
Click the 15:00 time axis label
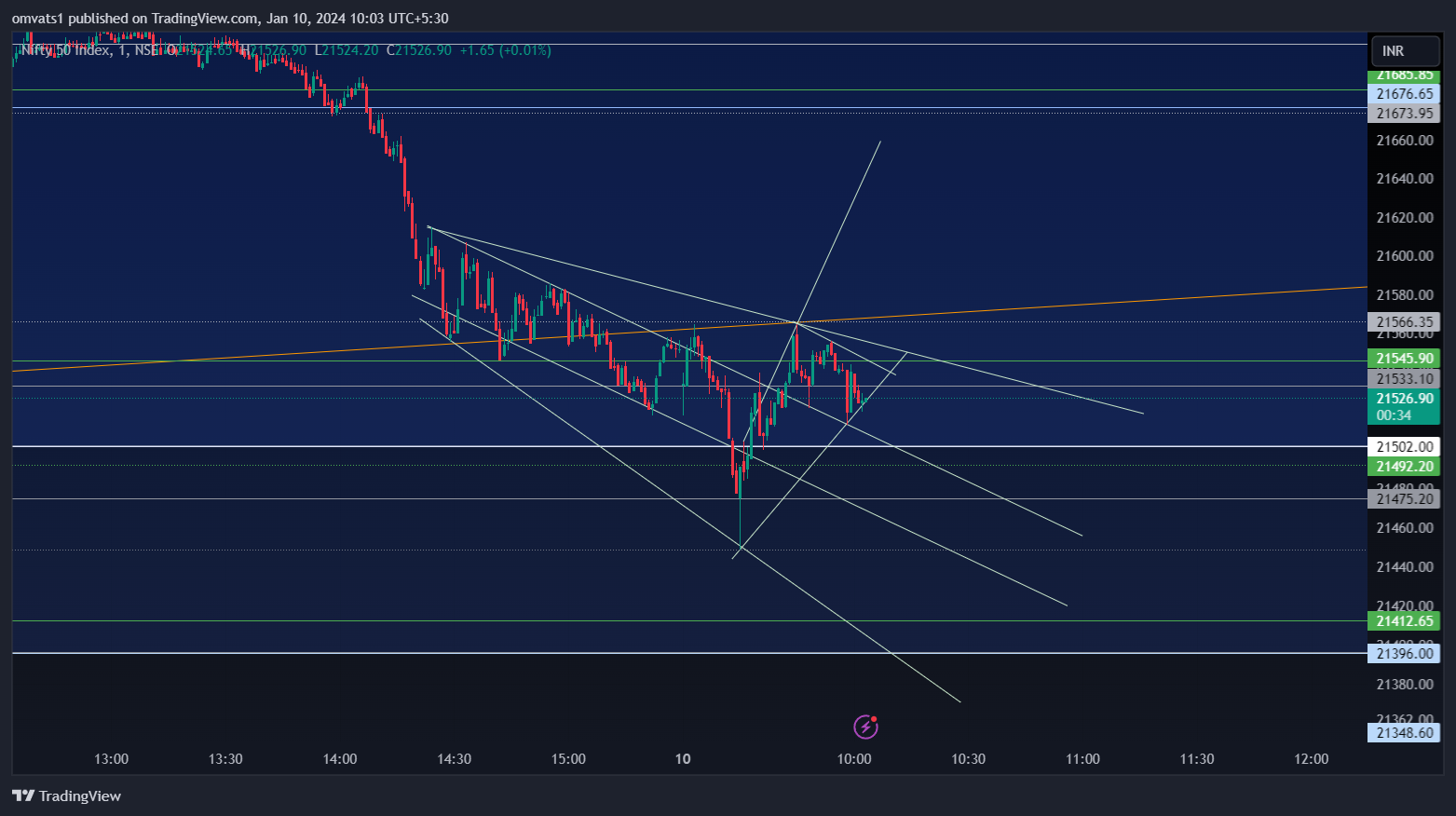tap(568, 759)
